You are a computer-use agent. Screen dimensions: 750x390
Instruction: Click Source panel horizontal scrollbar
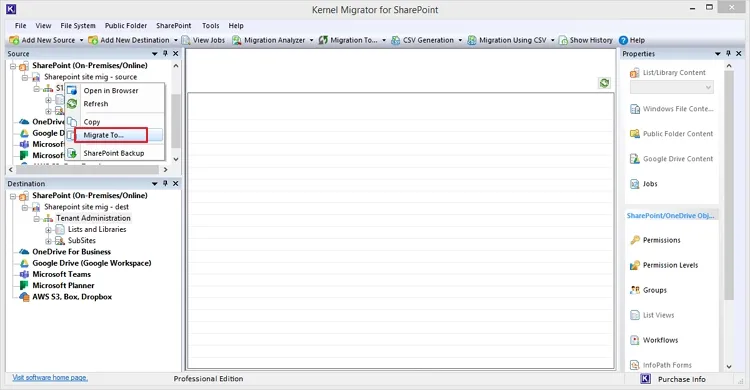88,169
